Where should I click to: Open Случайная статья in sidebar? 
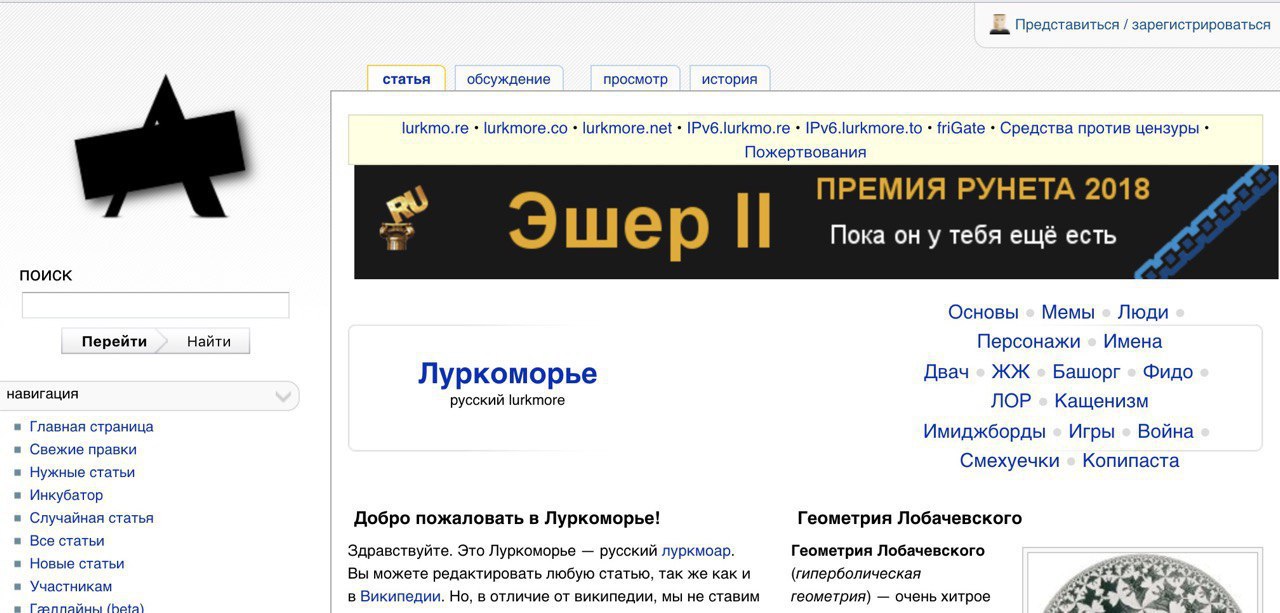click(x=91, y=518)
